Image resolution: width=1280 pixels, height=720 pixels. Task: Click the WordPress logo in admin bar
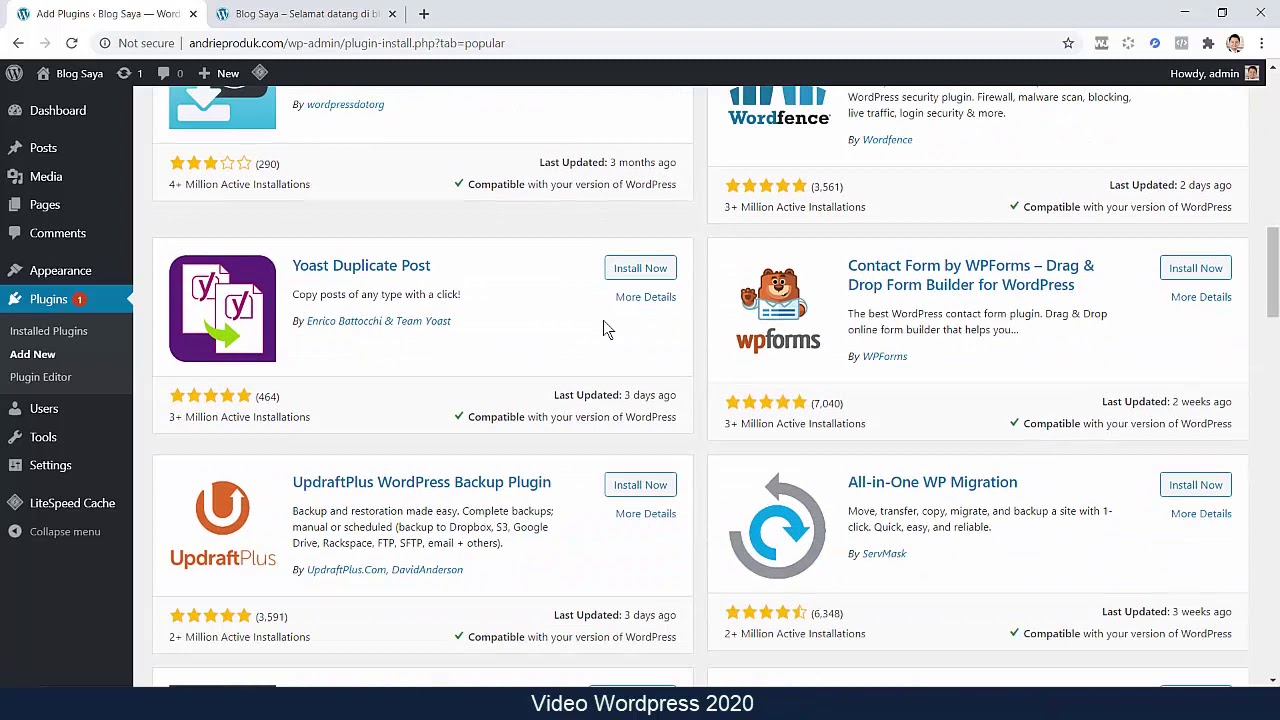14,73
